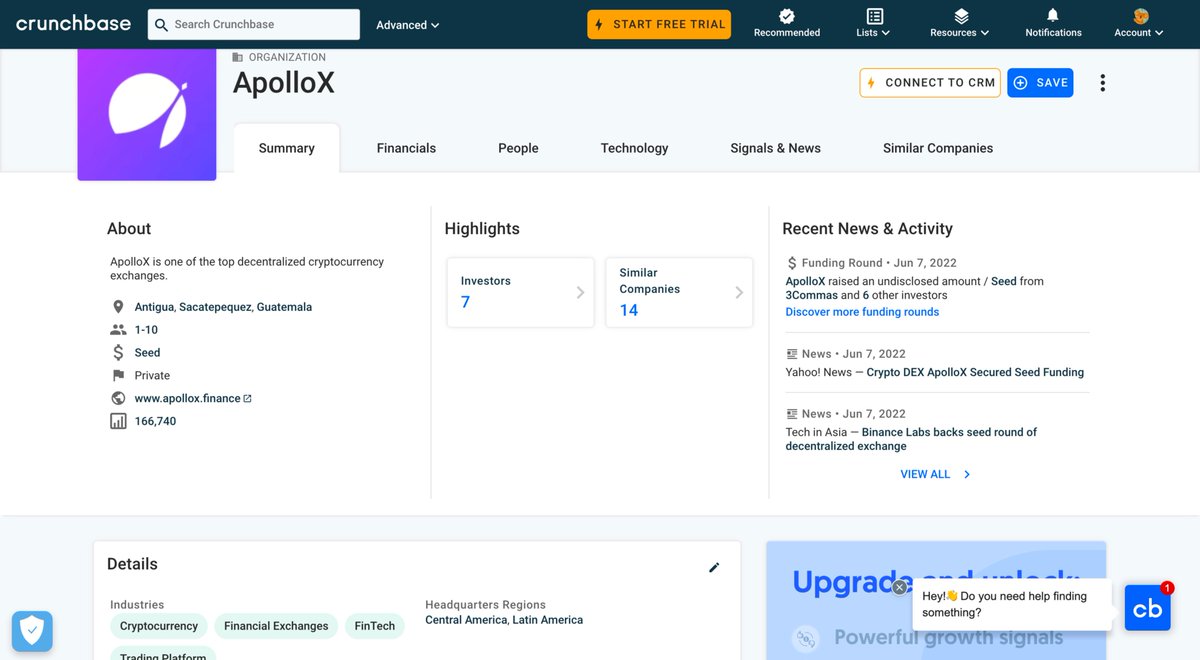1200x660 pixels.
Task: Dismiss the chat message with the X toggle
Action: click(899, 587)
